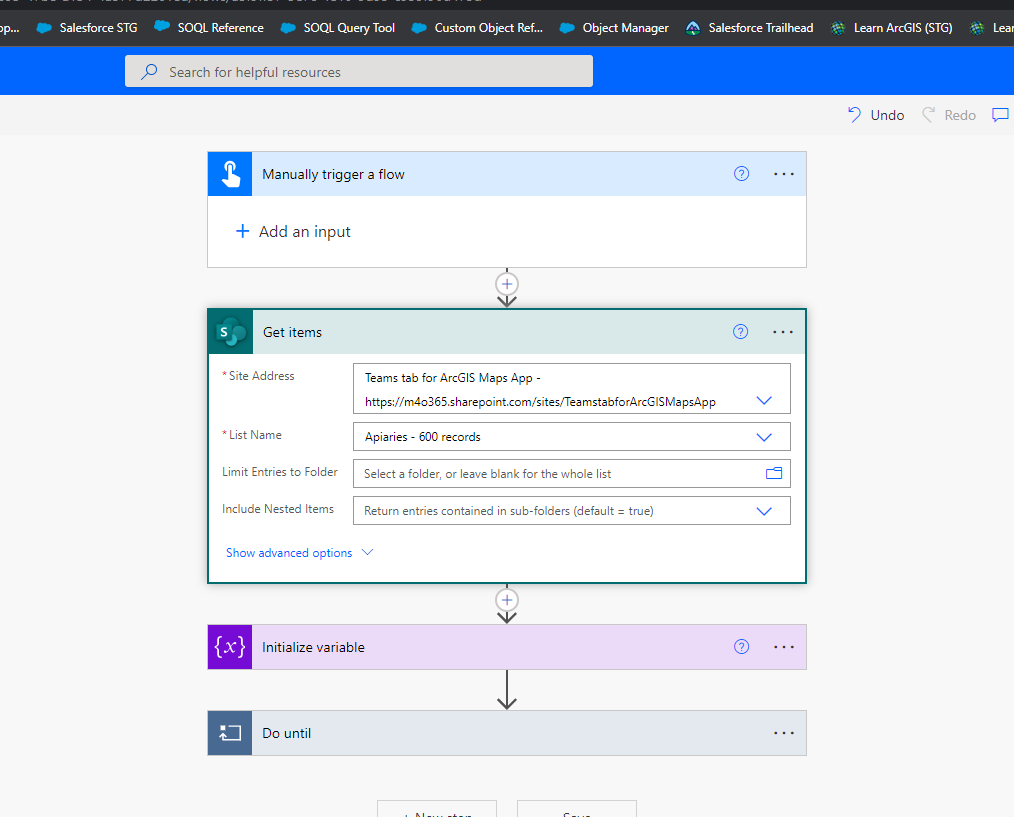Expand the Include Nested Items dropdown

point(764,511)
